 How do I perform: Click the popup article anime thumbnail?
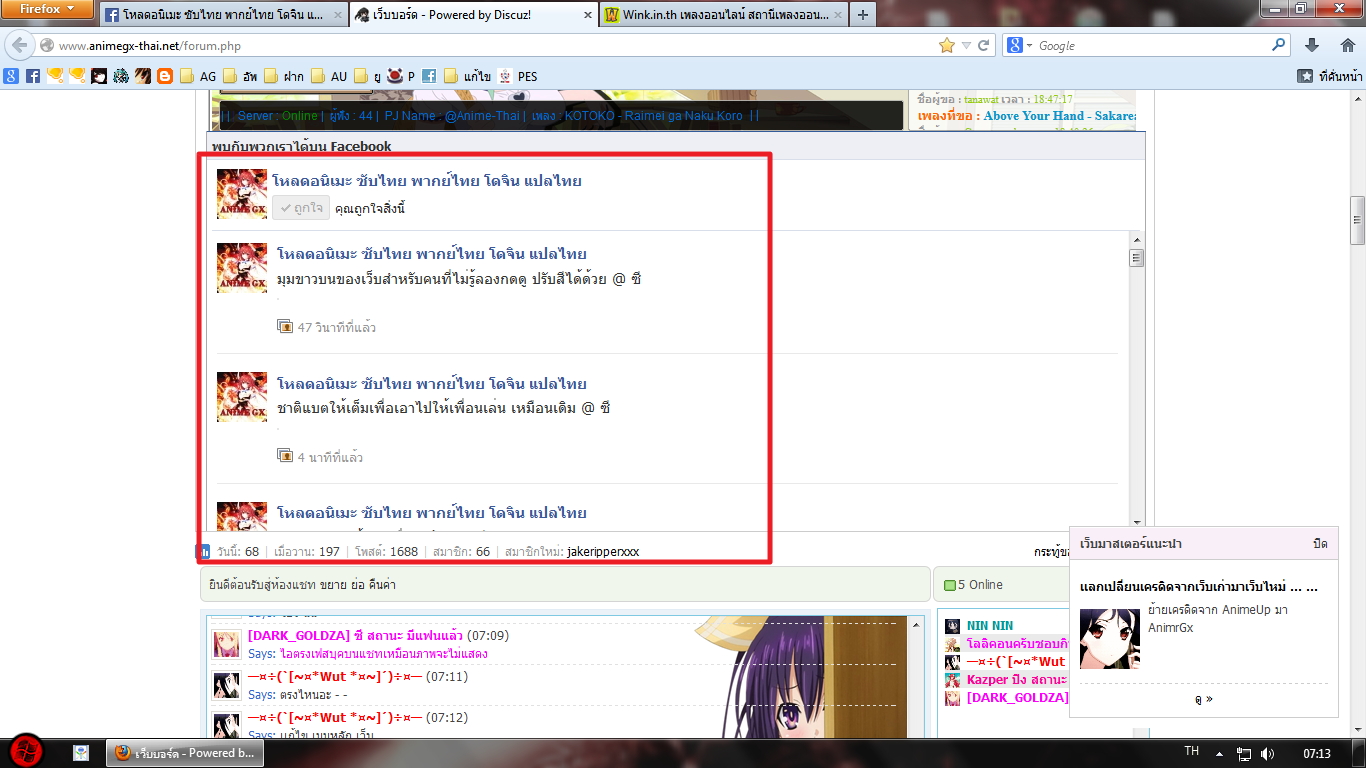point(1110,638)
